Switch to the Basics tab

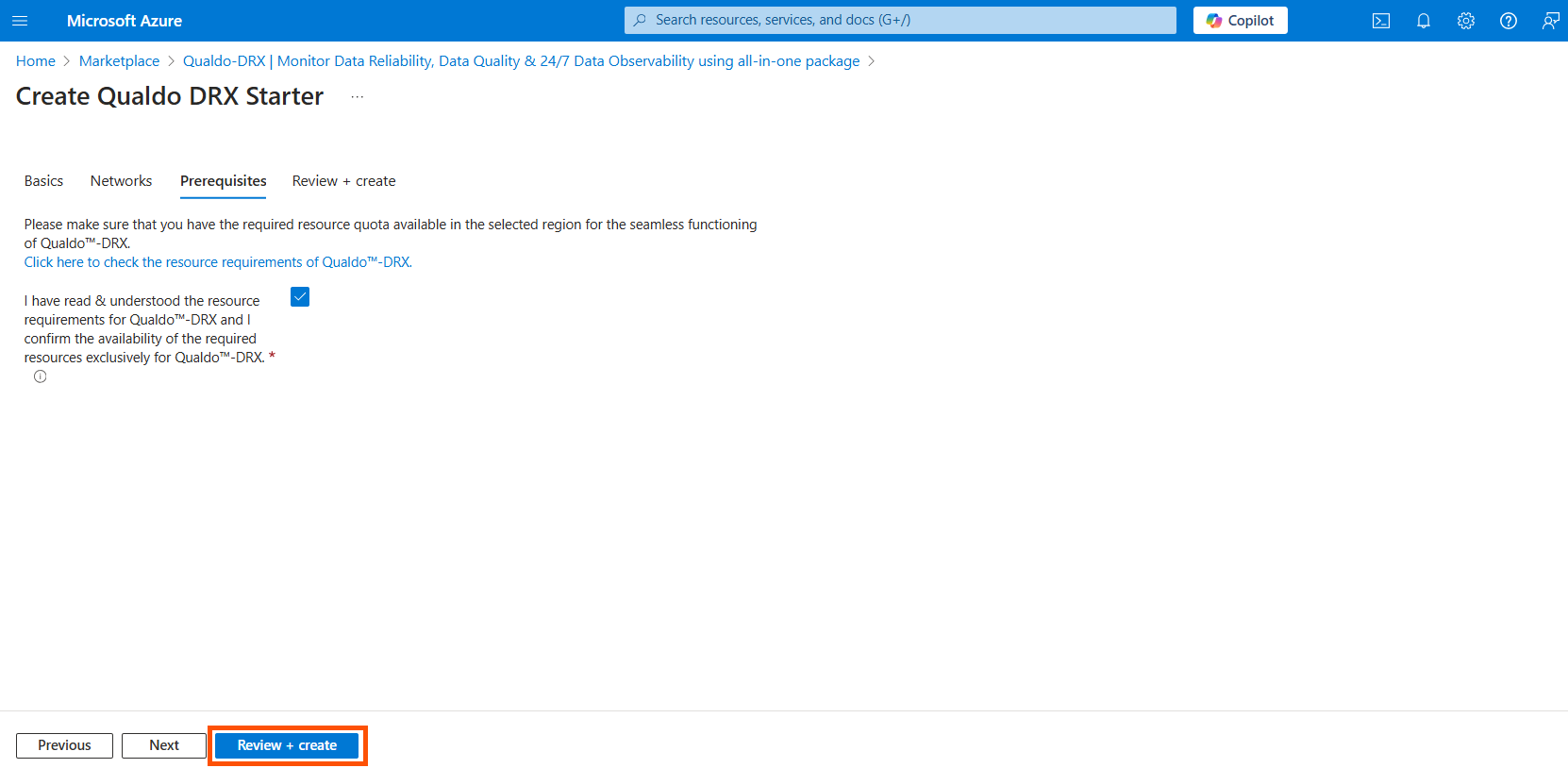pos(44,181)
